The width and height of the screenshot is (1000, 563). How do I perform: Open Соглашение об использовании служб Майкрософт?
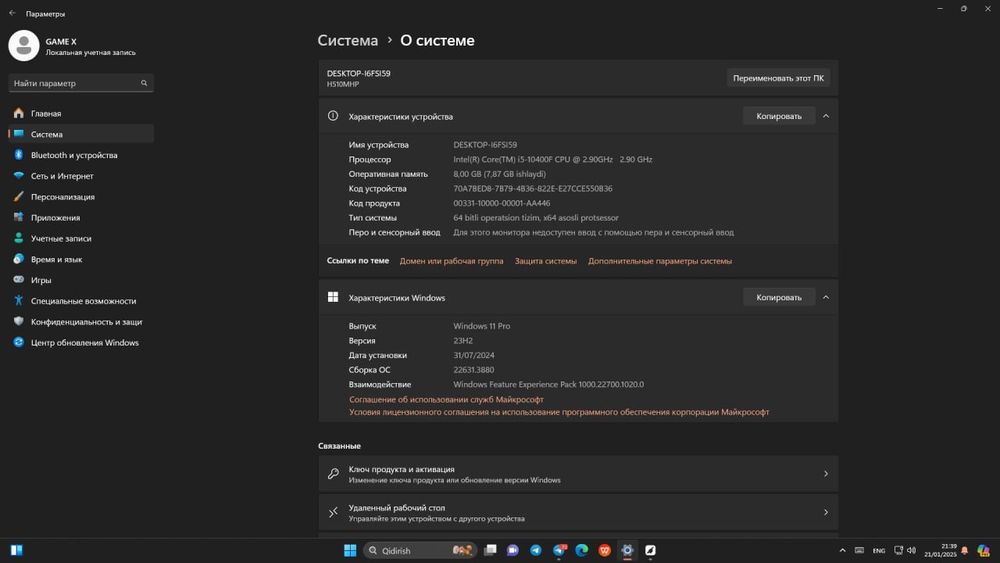click(446, 399)
